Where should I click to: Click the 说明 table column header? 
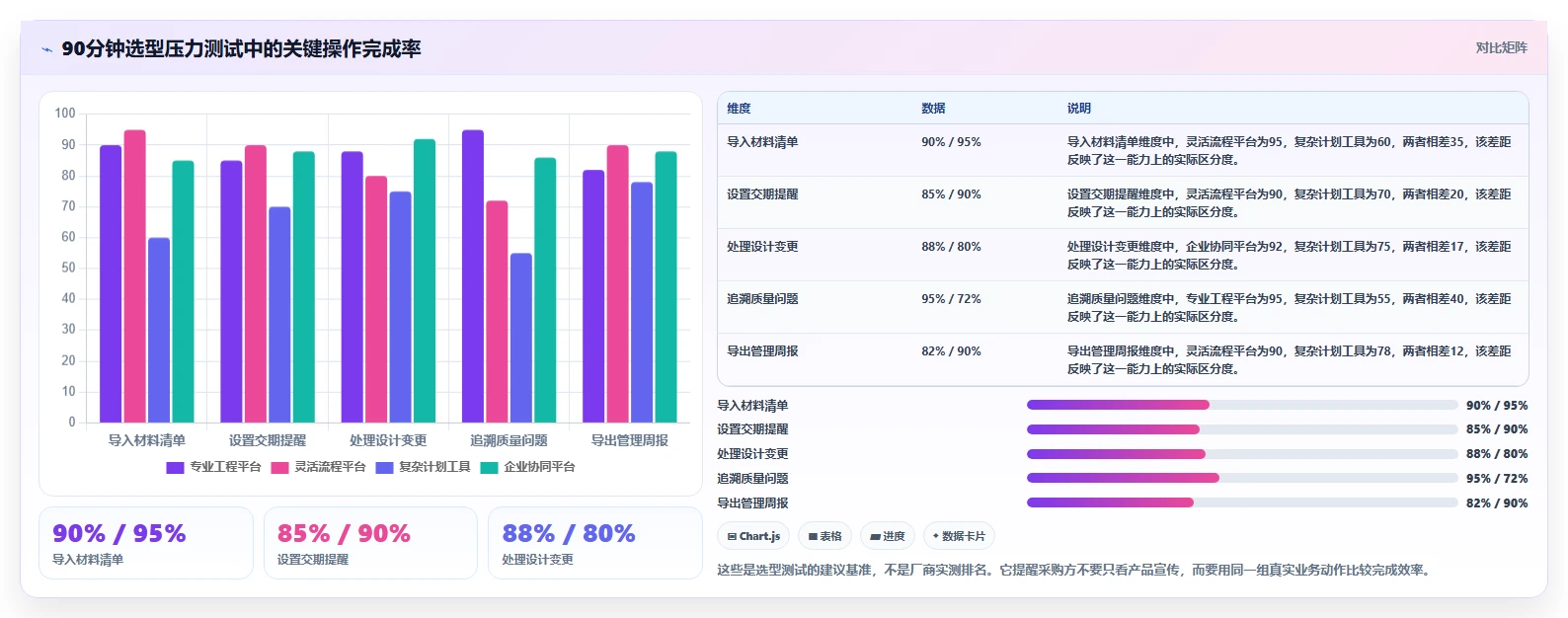tap(1078, 109)
